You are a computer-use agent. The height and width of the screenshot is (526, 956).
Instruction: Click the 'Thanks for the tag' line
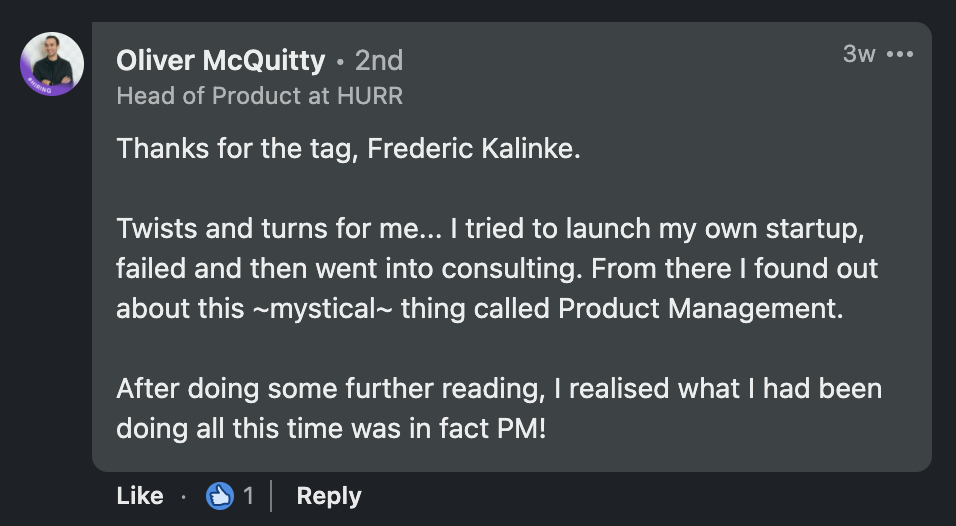pyautogui.click(x=238, y=149)
